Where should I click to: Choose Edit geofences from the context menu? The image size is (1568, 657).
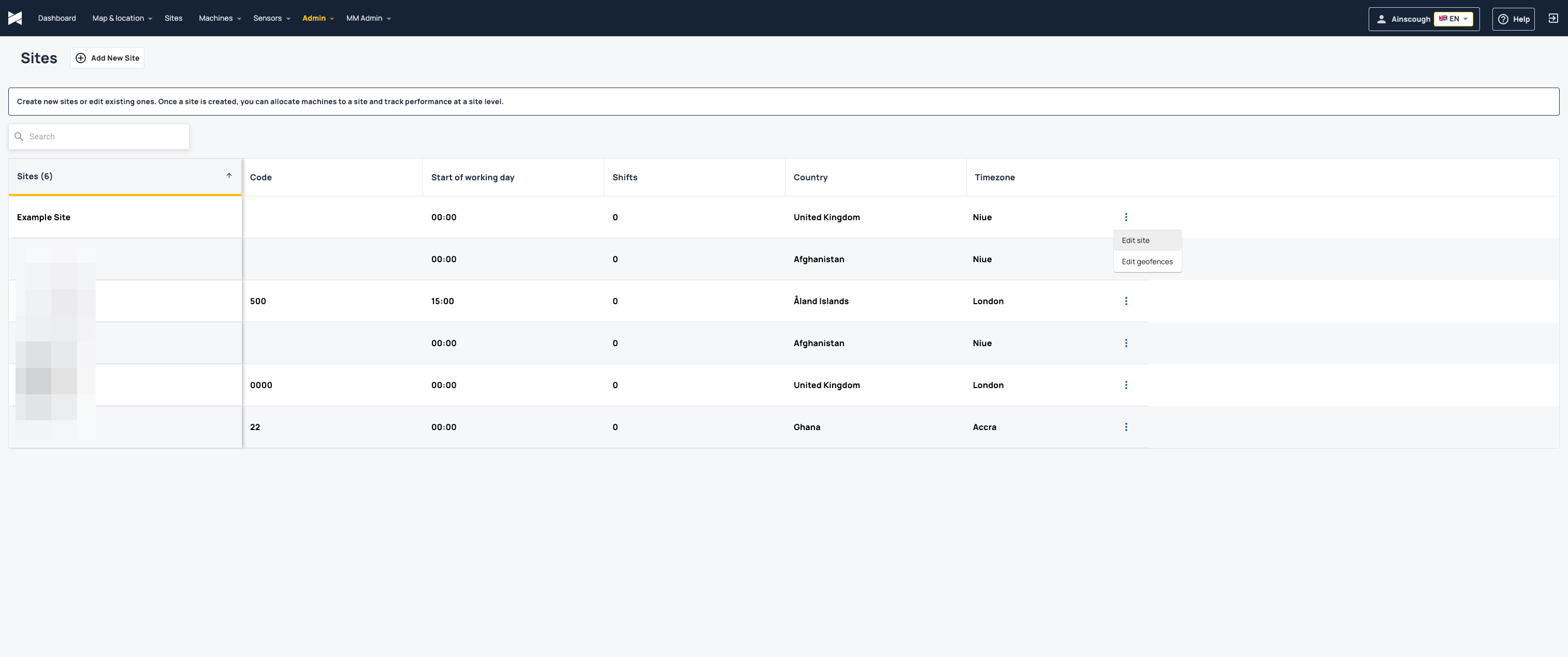pyautogui.click(x=1147, y=262)
